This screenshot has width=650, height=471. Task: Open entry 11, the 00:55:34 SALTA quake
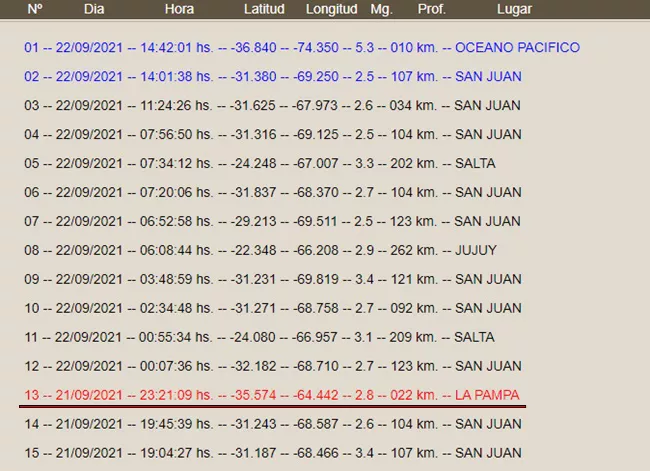260,337
